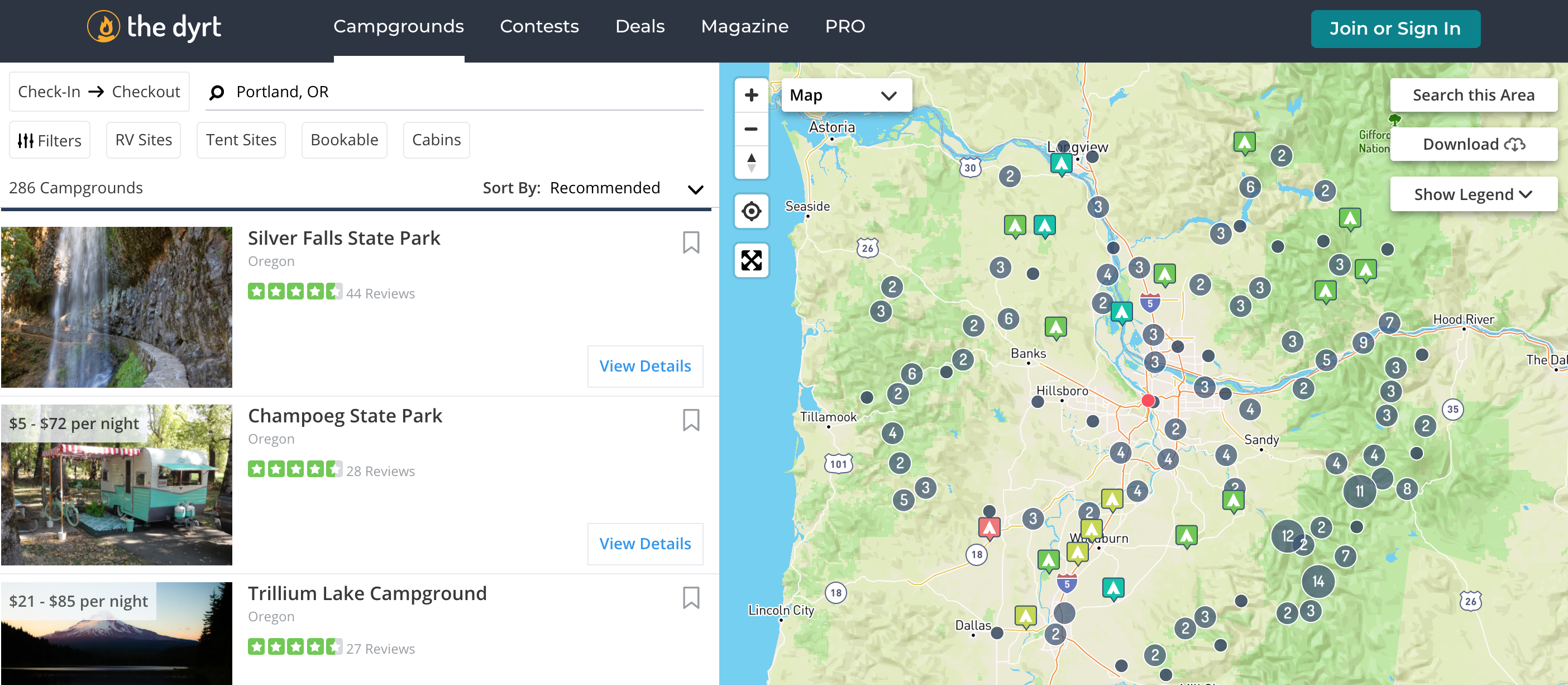Reset map compass bearing

(x=751, y=163)
